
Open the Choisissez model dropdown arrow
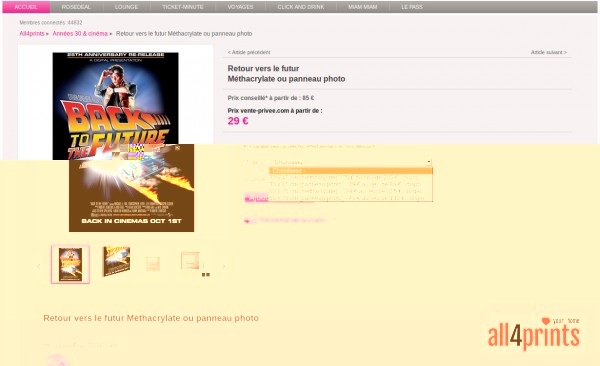pyautogui.click(x=429, y=162)
